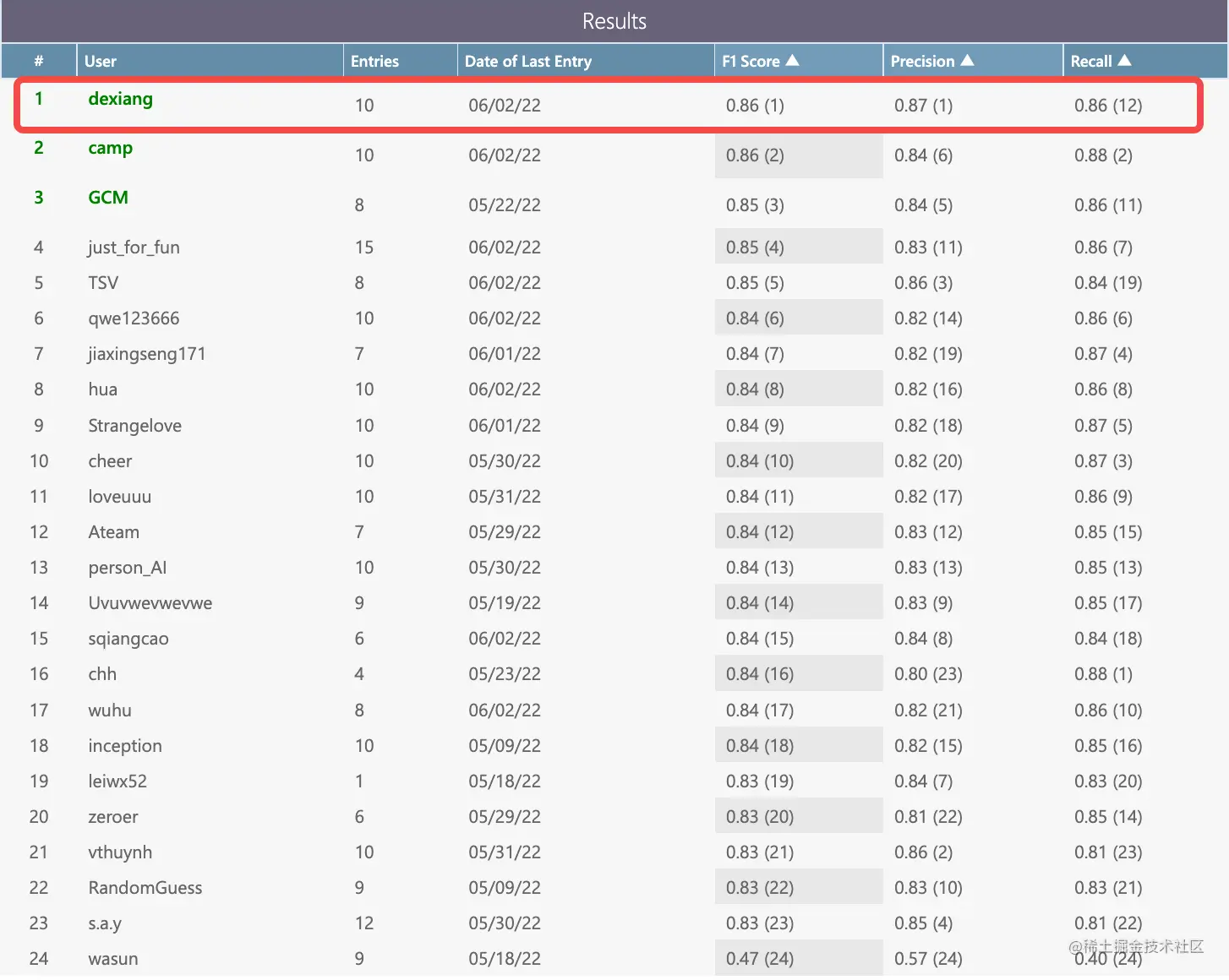Select username sqiangcao
The width and height of the screenshot is (1229, 980).
tap(128, 638)
